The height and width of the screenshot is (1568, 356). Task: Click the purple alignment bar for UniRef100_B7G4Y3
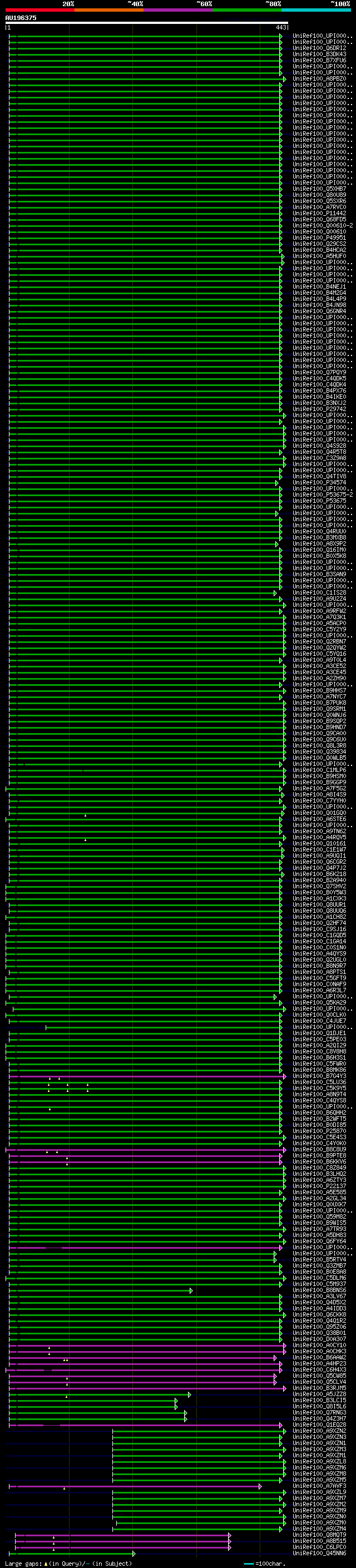tap(147, 1076)
